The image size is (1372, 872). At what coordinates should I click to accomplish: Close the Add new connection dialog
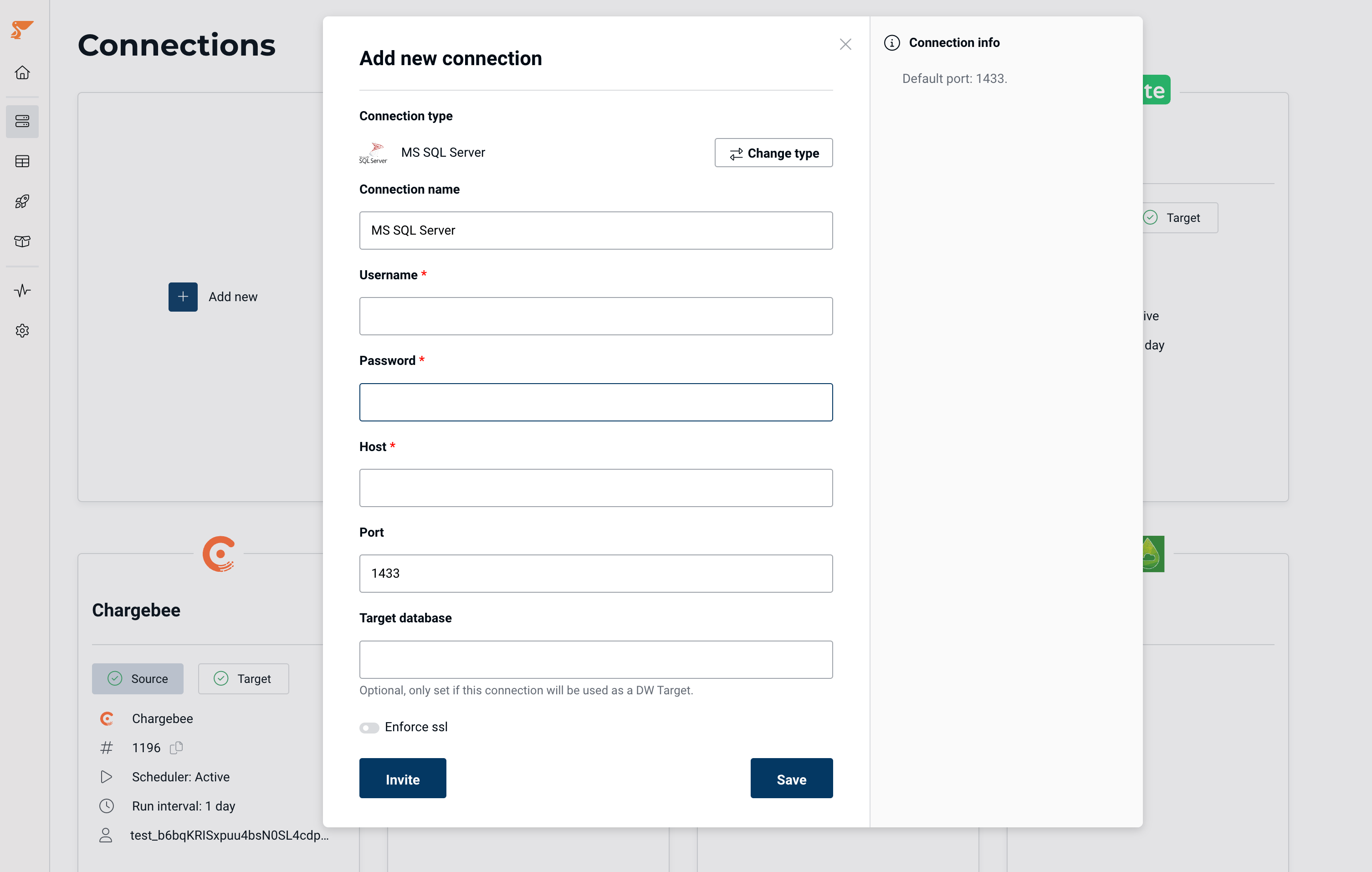point(845,44)
